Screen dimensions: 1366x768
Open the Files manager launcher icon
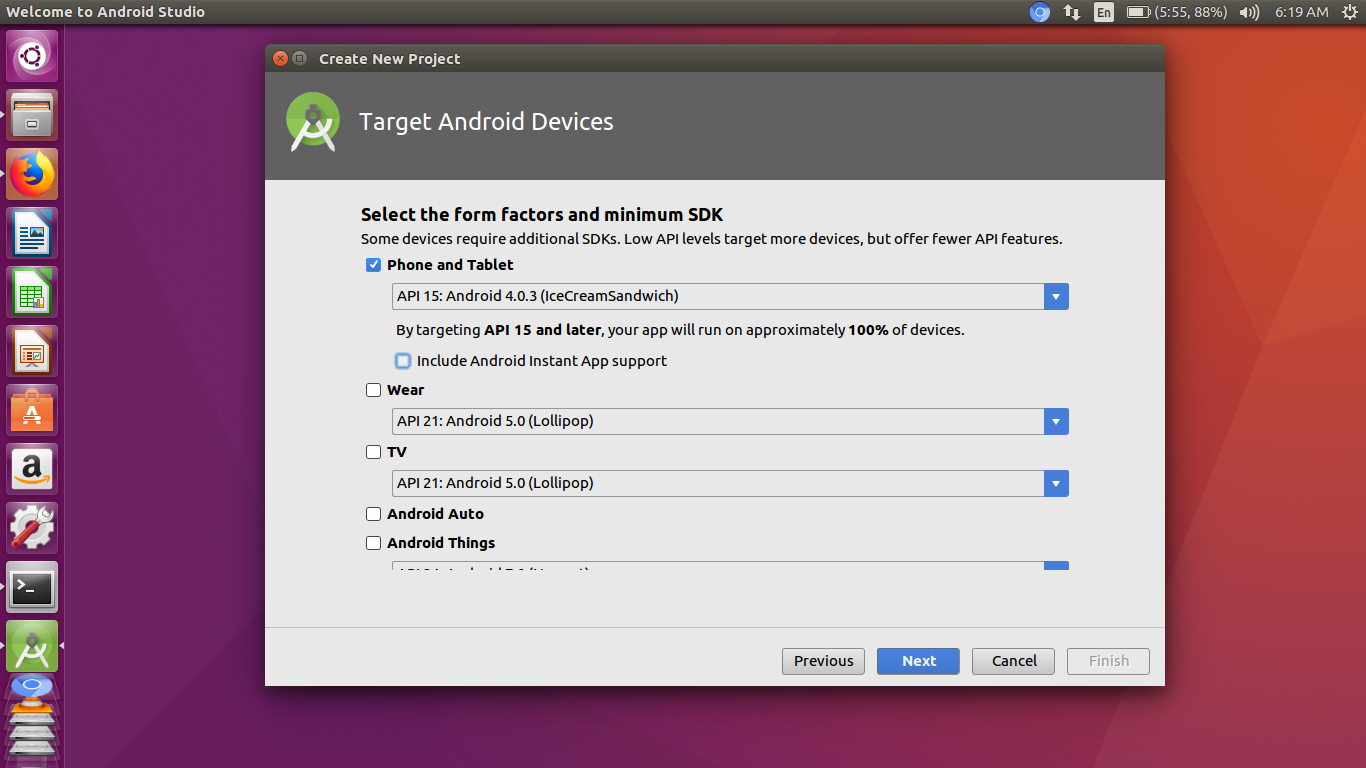point(32,115)
